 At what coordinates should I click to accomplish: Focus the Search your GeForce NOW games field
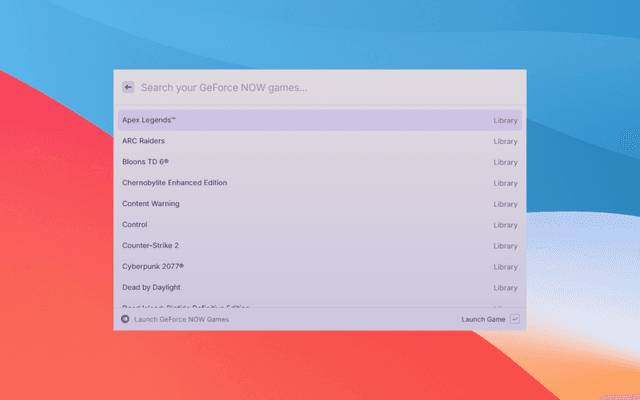329,87
